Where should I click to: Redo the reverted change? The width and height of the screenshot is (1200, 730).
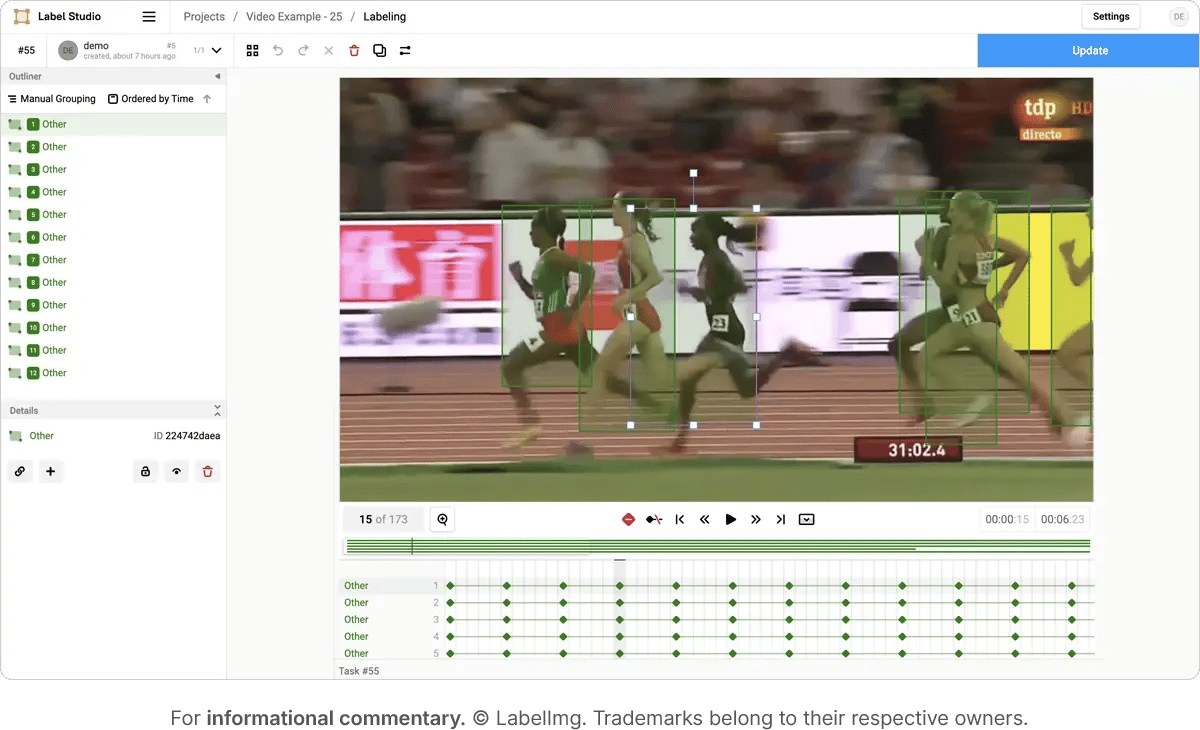coord(303,50)
